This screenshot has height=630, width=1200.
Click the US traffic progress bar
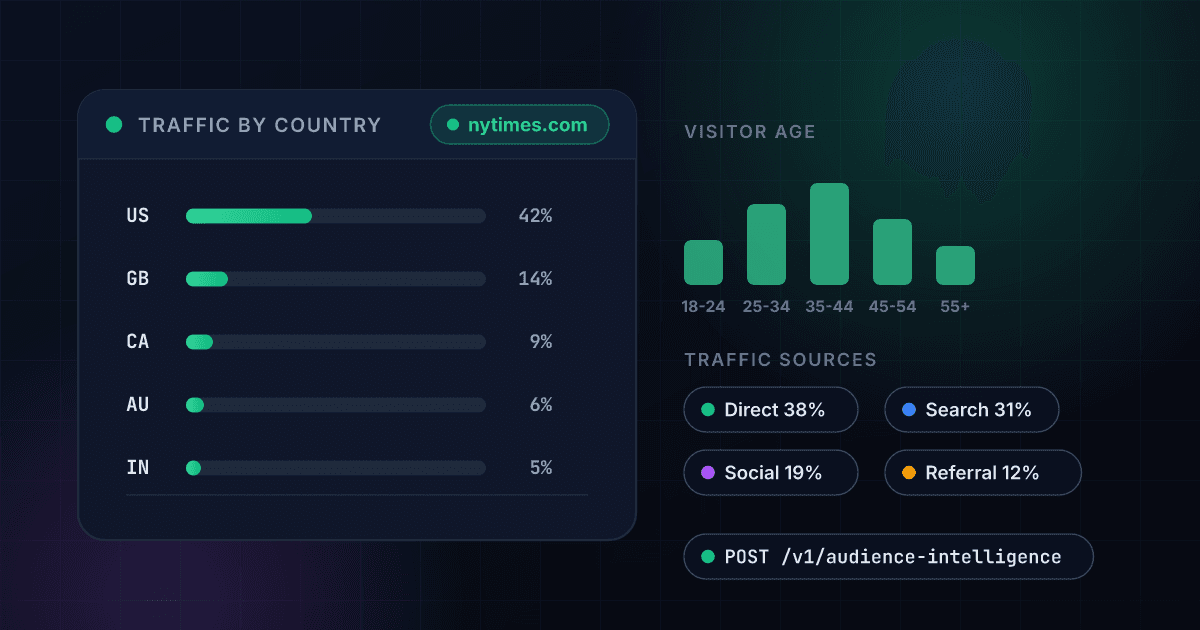click(336, 216)
